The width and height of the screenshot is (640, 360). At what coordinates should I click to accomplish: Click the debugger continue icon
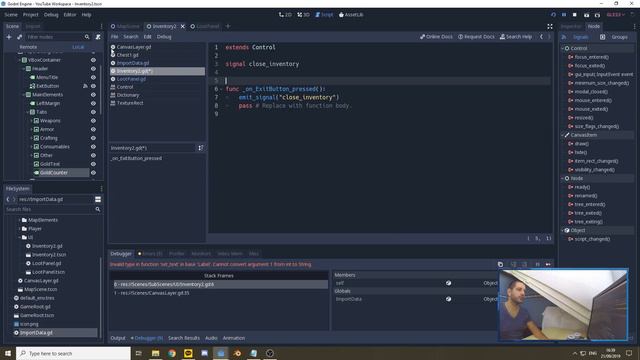pos(548,264)
